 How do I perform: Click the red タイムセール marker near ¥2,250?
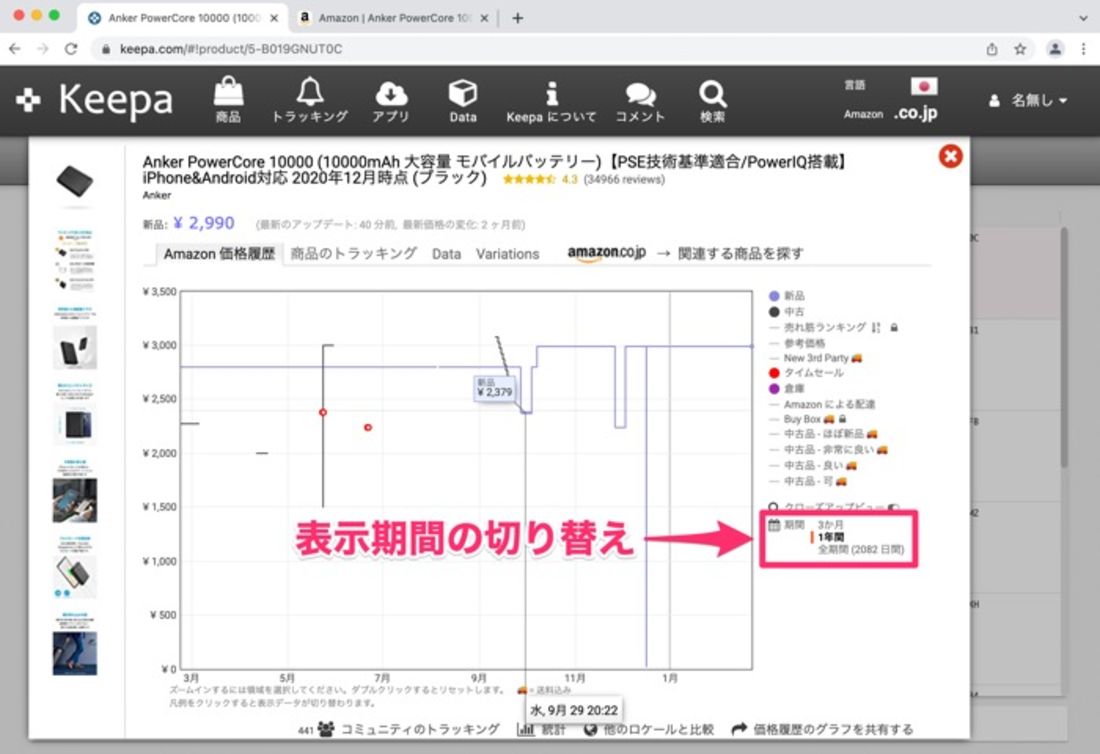368,427
